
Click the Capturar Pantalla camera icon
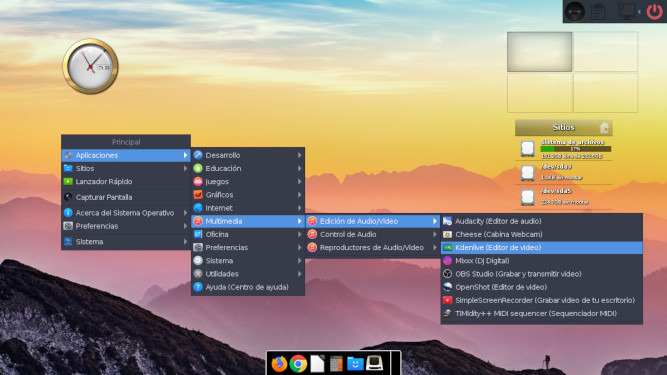pyautogui.click(x=68, y=197)
